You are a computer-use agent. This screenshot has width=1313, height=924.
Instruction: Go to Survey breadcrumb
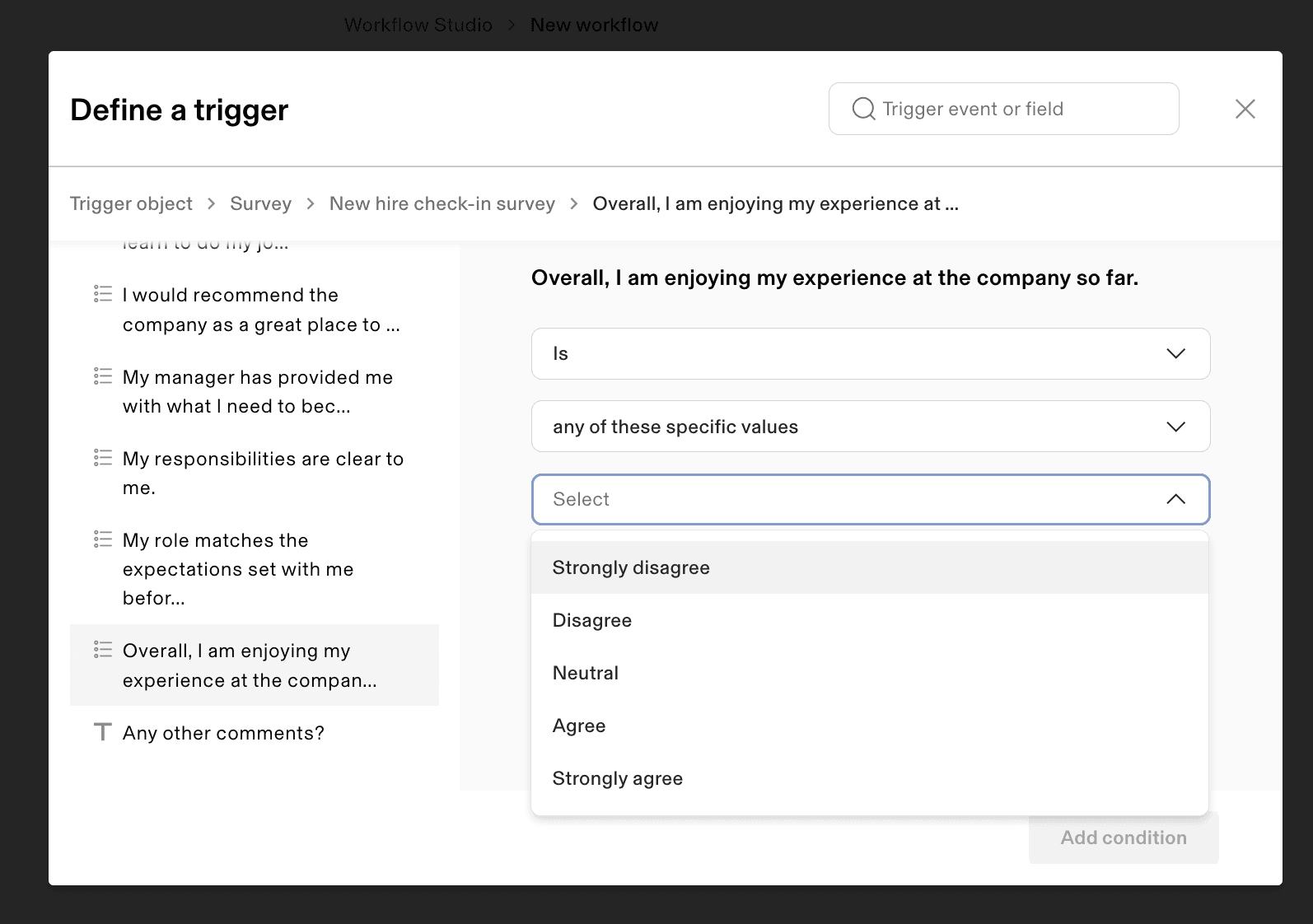coord(260,203)
